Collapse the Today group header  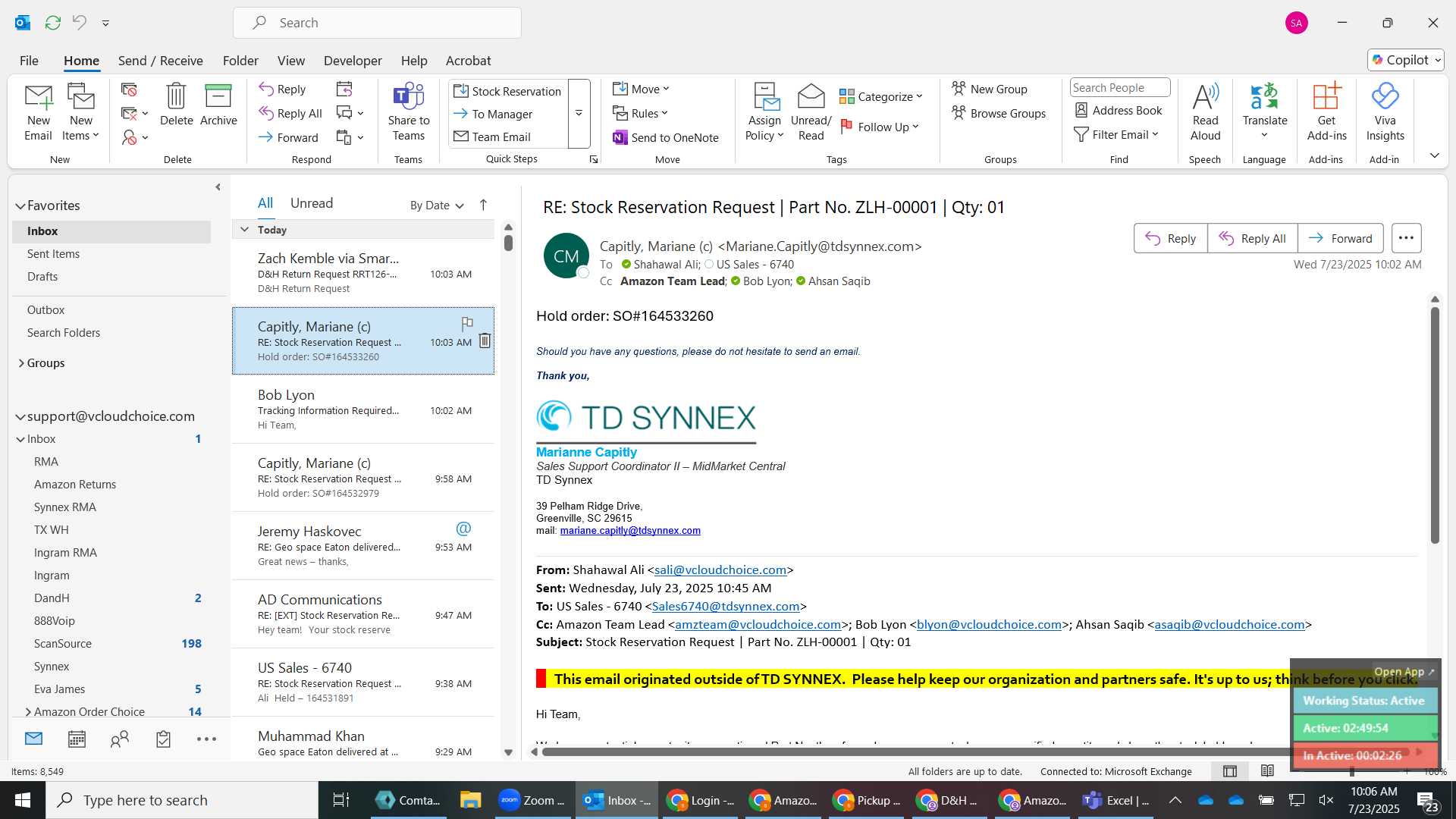click(x=244, y=229)
